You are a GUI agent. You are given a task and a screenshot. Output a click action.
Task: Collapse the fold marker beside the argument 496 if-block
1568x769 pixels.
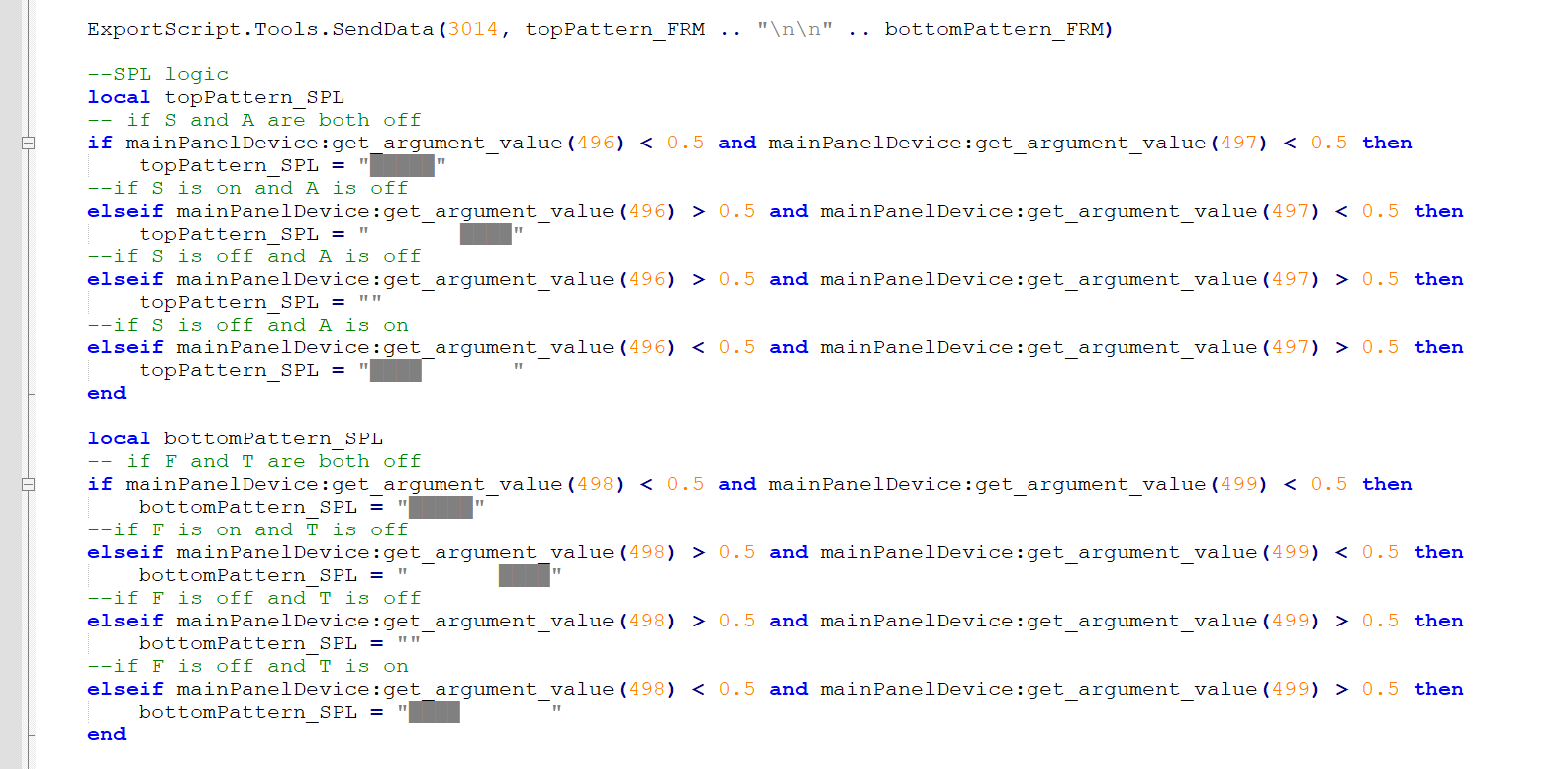29,143
